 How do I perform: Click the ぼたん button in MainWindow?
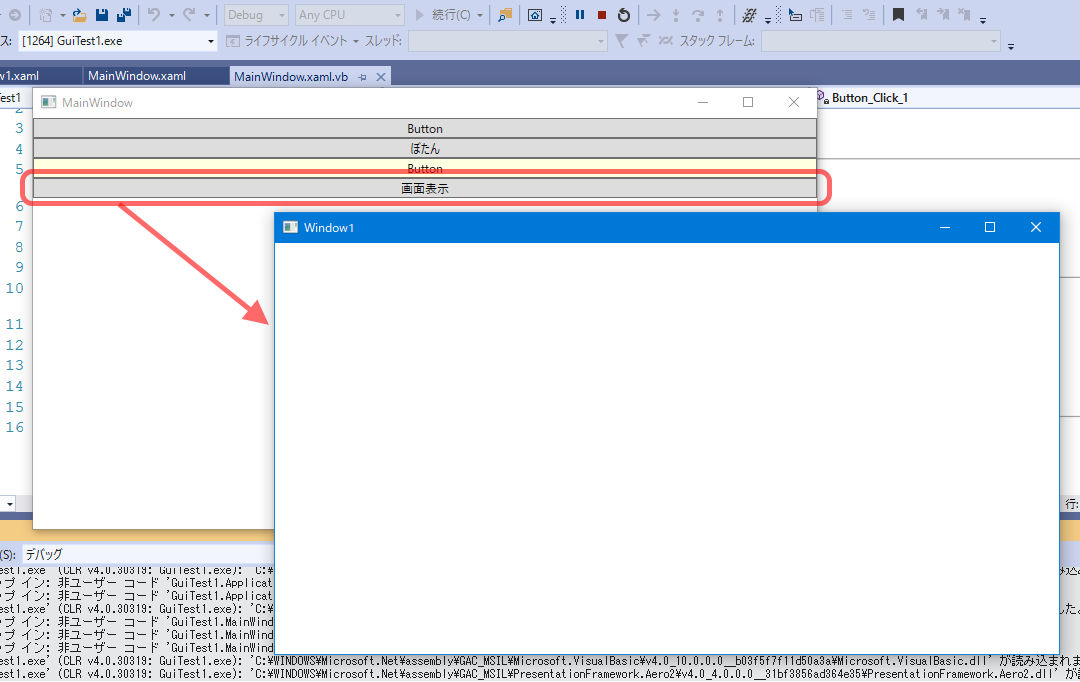[x=425, y=148]
